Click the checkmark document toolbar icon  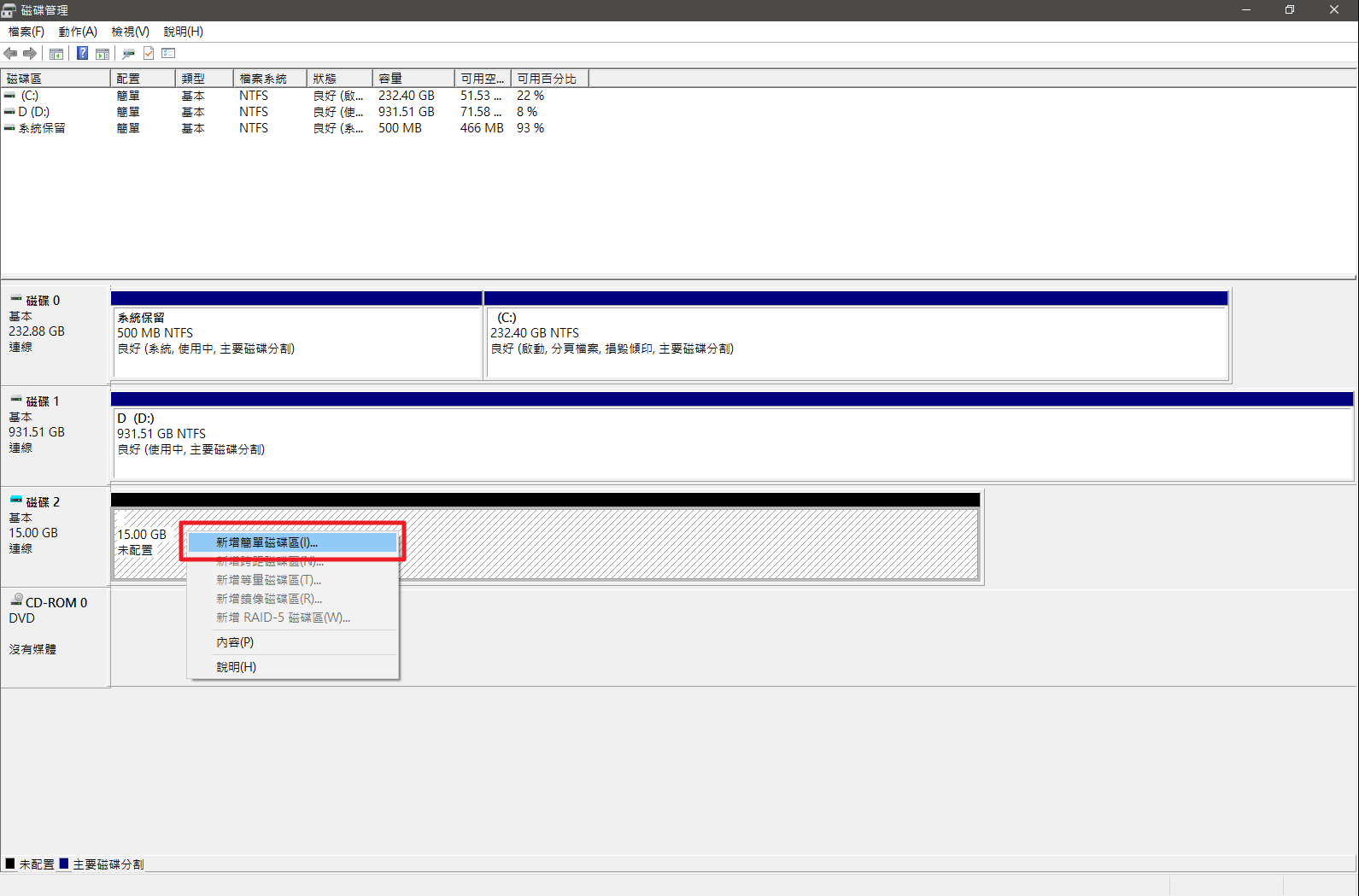pyautogui.click(x=149, y=54)
